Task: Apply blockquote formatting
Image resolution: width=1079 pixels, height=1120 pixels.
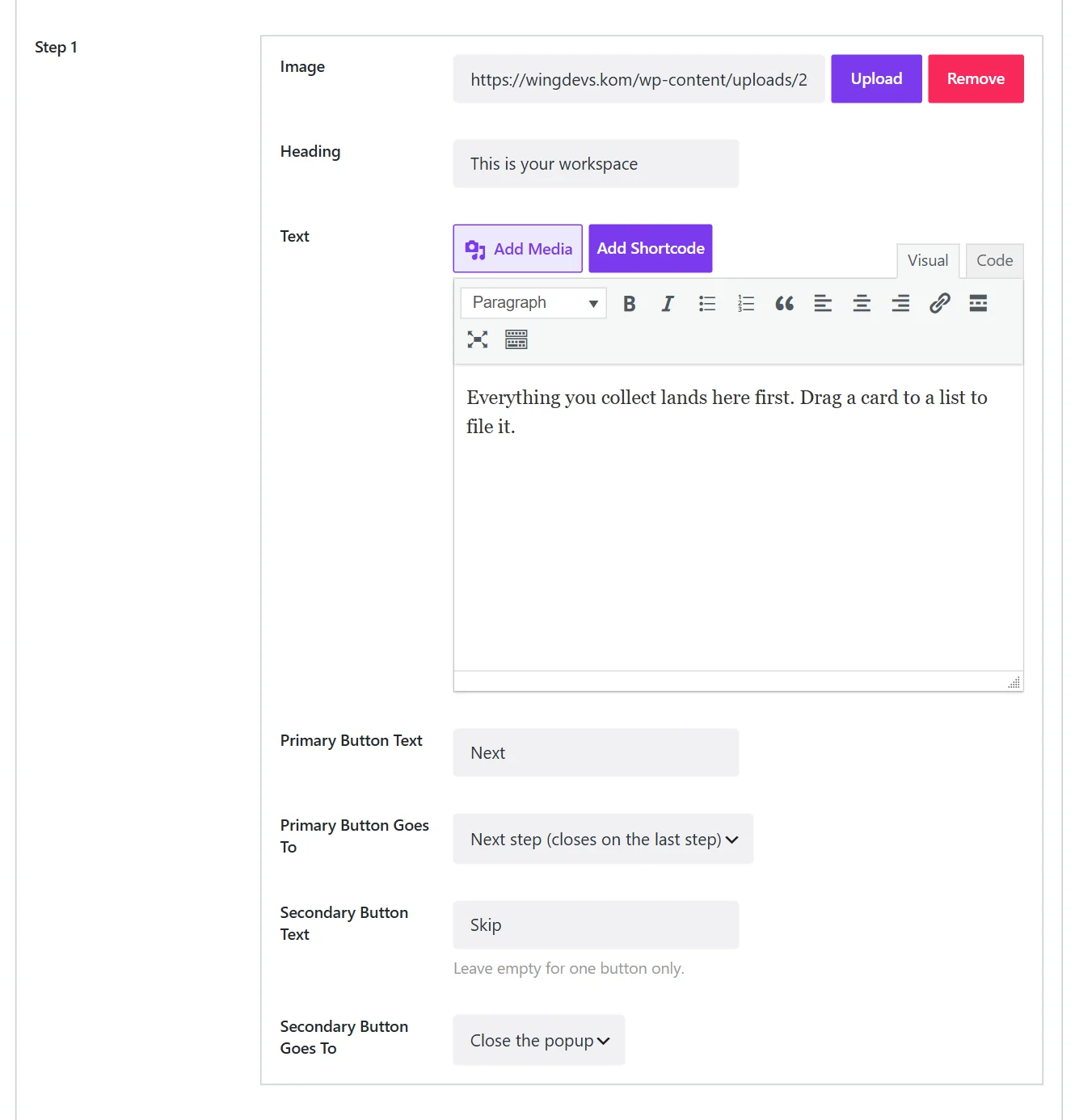Action: pos(784,304)
